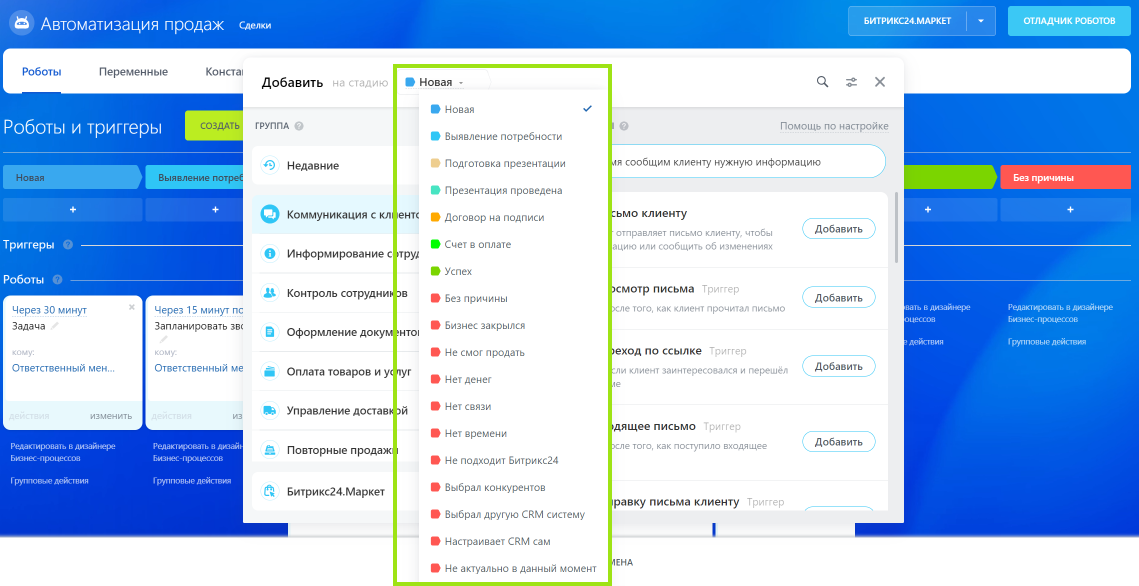
Task: Click изменить on Задача robot card
Action: tap(111, 416)
